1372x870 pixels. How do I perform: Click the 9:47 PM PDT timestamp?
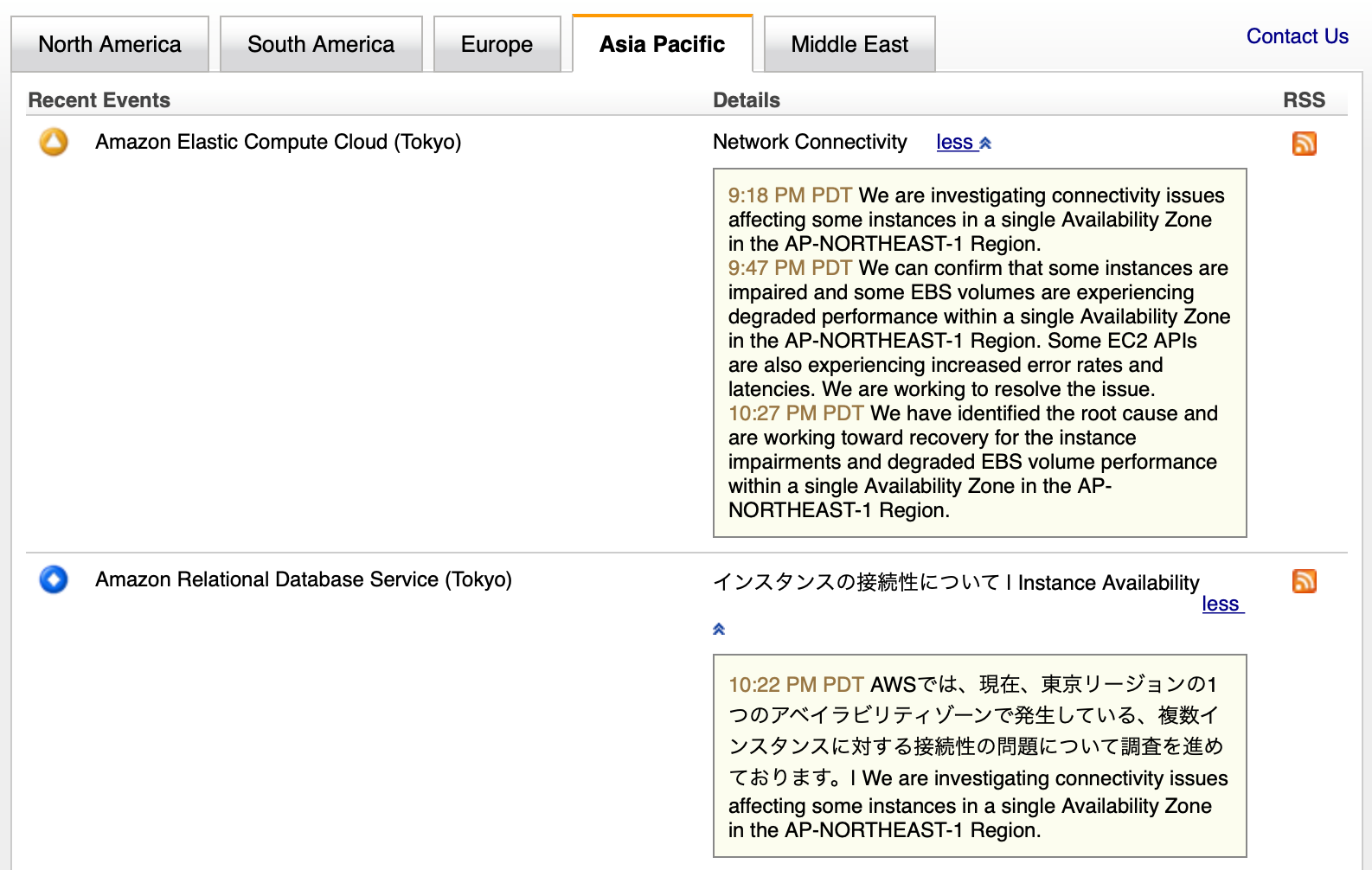pos(790,268)
